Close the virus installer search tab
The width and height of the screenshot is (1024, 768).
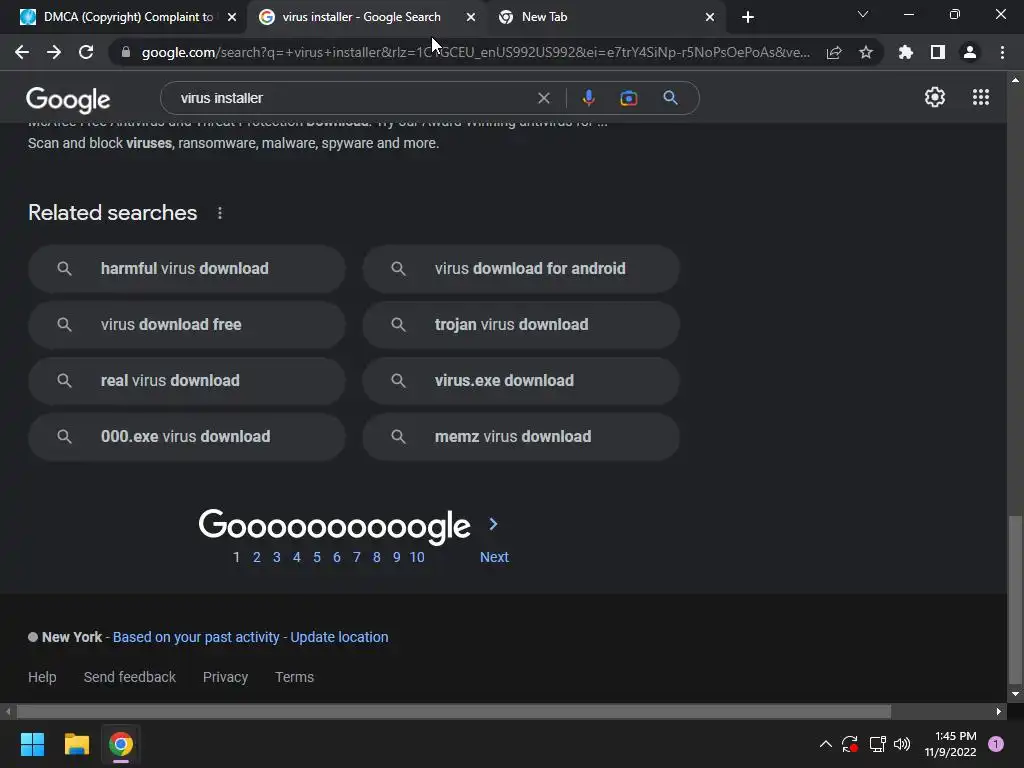[x=471, y=18]
